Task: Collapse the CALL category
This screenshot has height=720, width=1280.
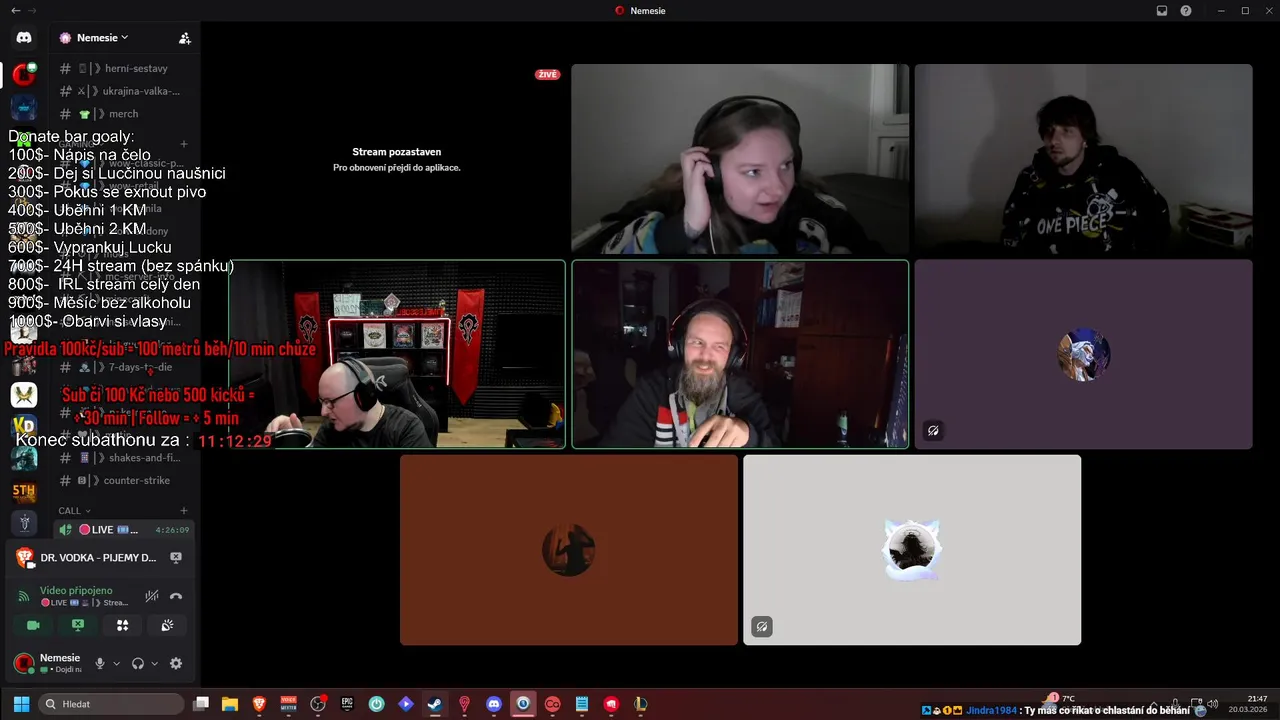Action: (74, 510)
